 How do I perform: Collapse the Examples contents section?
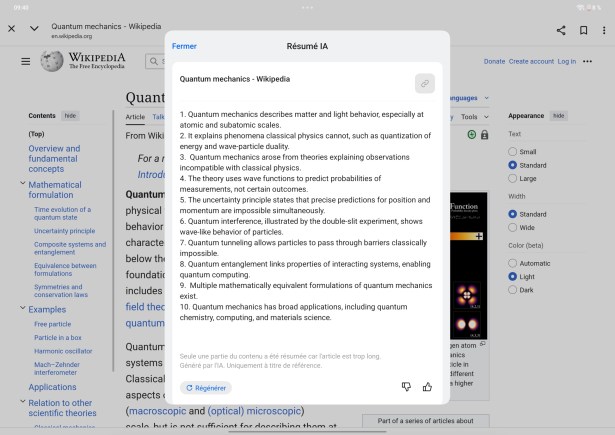tap(23, 308)
